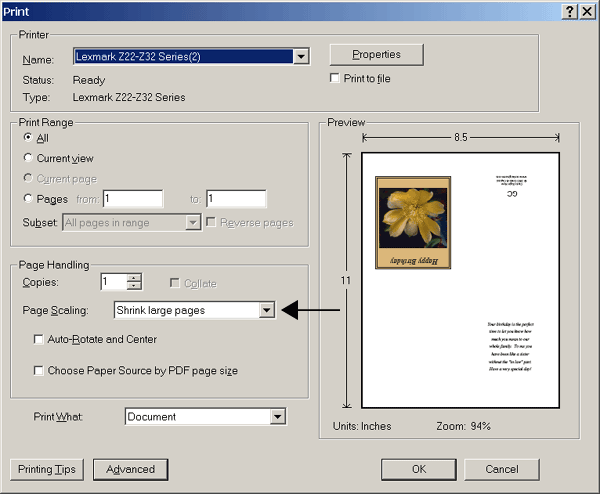Increase copies using the up spinner arrow
The width and height of the screenshot is (600, 494).
pyautogui.click(x=134, y=277)
